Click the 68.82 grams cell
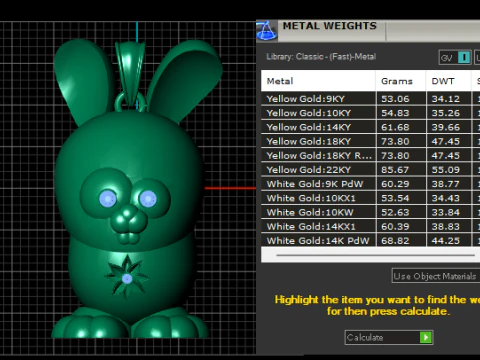This screenshot has height=360, width=480. pos(401,240)
